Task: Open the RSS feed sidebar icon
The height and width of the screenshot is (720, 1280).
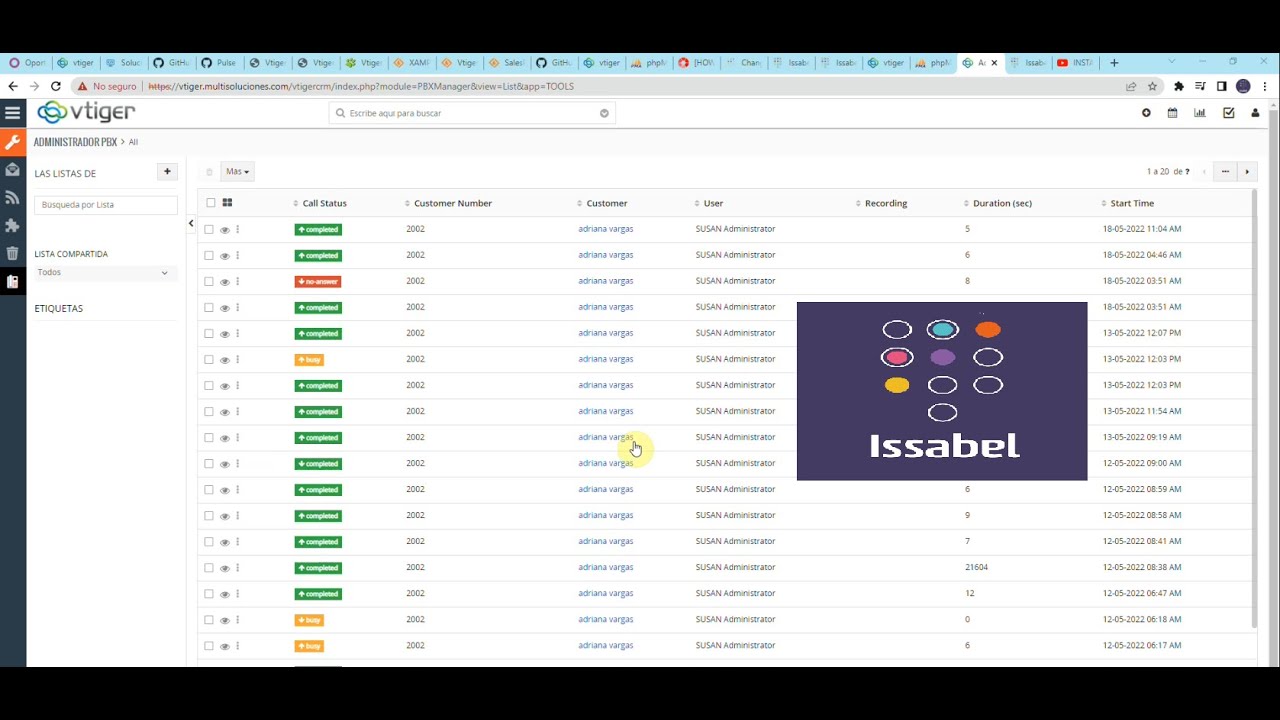Action: coord(13,198)
